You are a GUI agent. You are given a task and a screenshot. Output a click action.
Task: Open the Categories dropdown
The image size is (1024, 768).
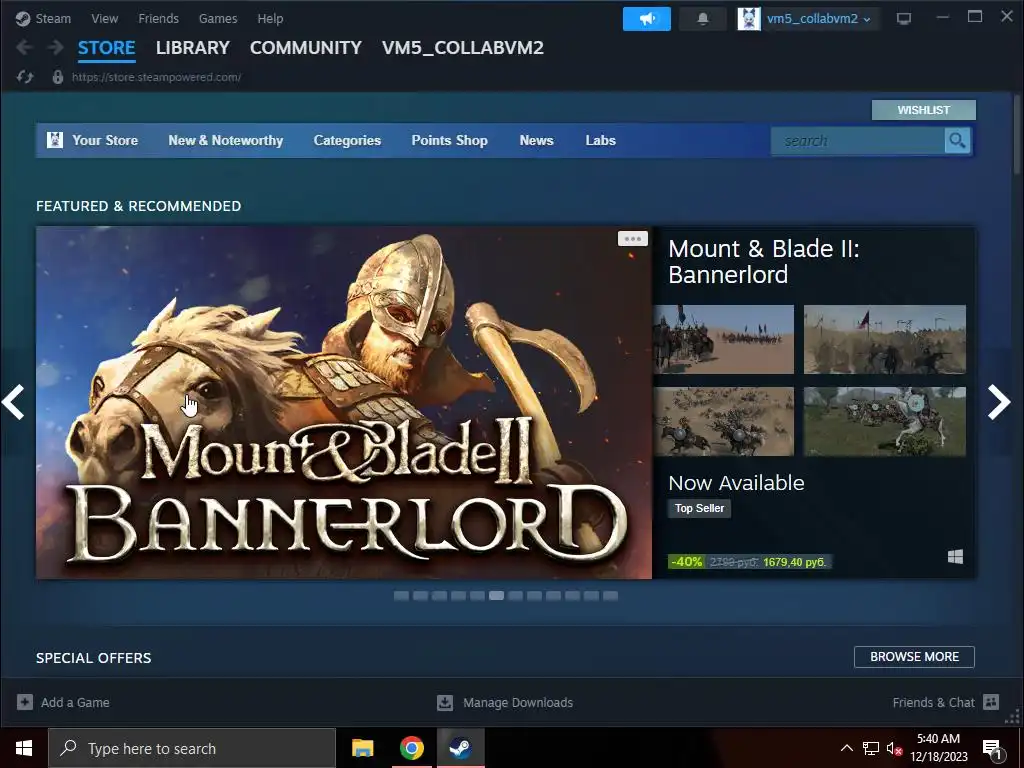(347, 140)
